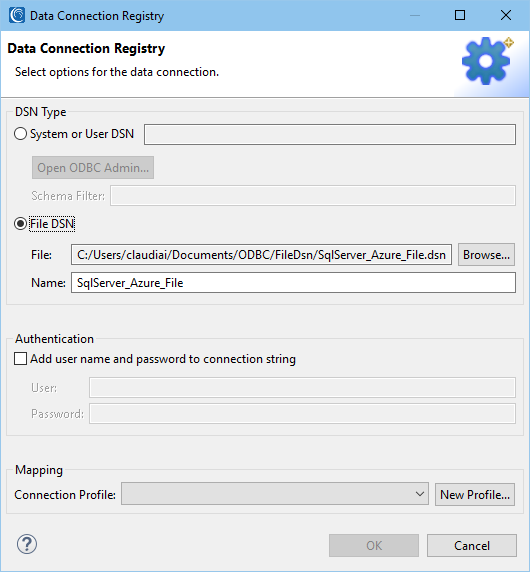This screenshot has width=530, height=572.
Task: Click the OK button
Action: click(374, 545)
